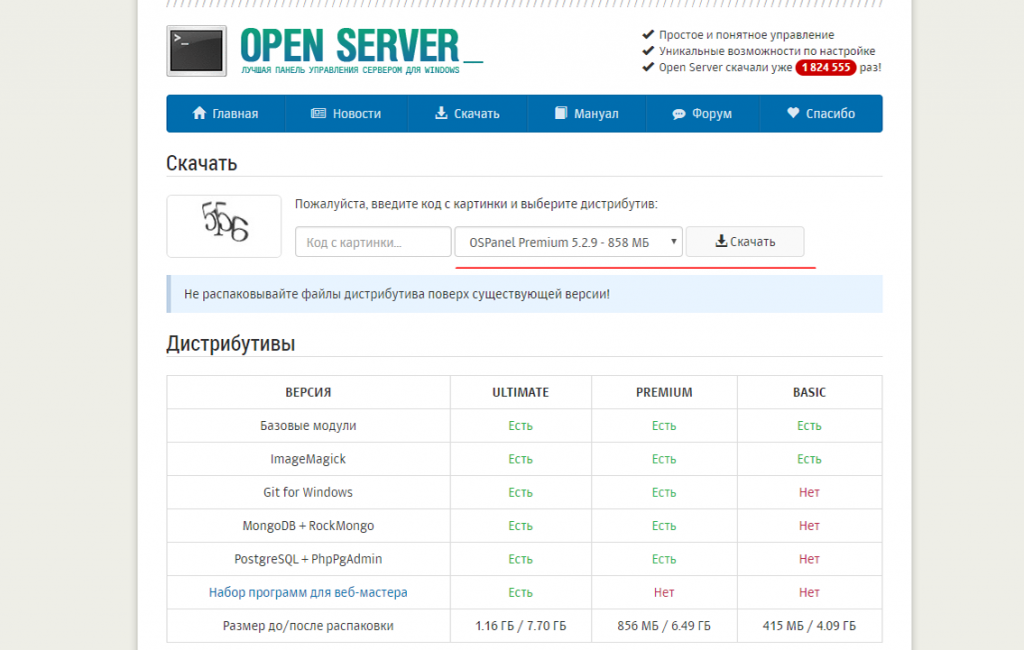
Task: Click the captcha image showing 556
Action: coord(224,226)
